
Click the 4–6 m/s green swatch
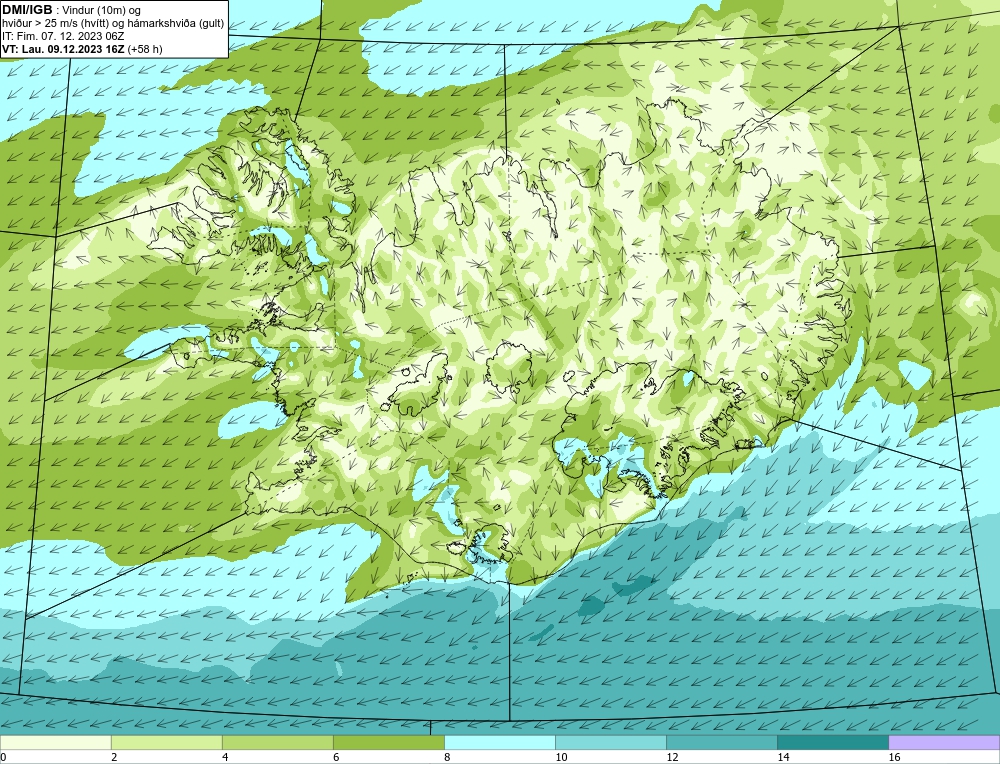tap(277, 742)
